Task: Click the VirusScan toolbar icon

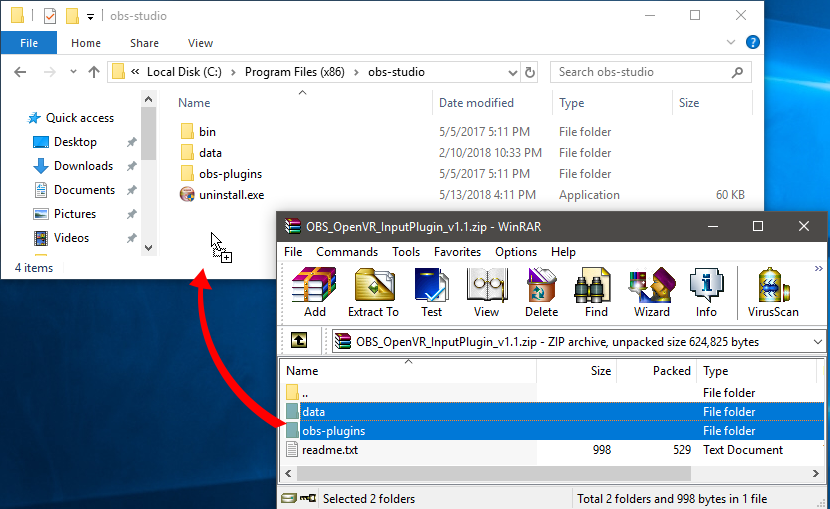Action: coord(773,292)
